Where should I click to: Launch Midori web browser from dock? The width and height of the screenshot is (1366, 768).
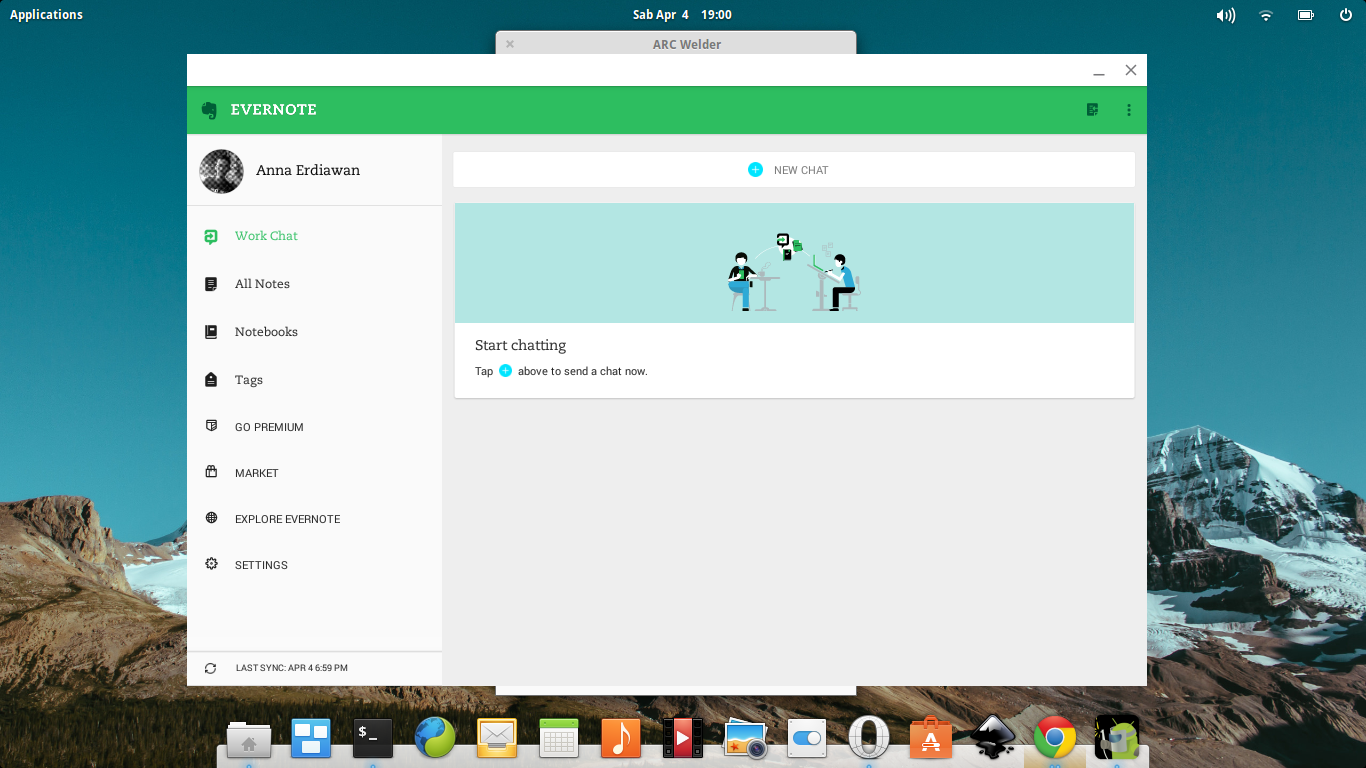pyautogui.click(x=435, y=738)
